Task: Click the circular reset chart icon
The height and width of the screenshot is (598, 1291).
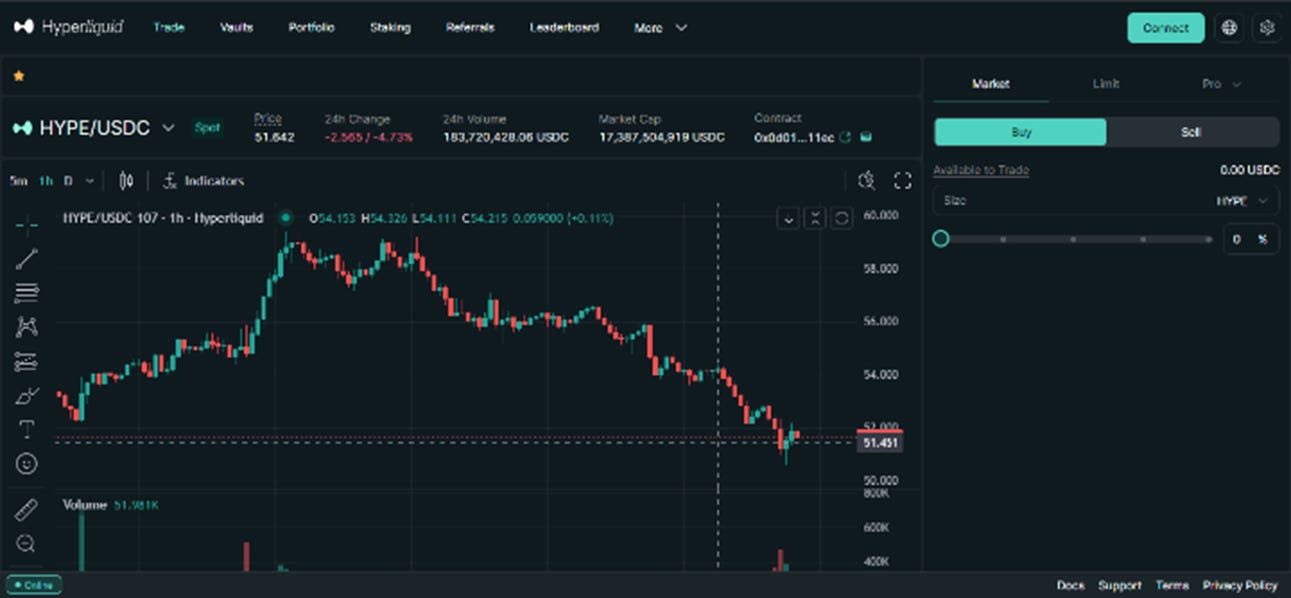Action: [842, 218]
